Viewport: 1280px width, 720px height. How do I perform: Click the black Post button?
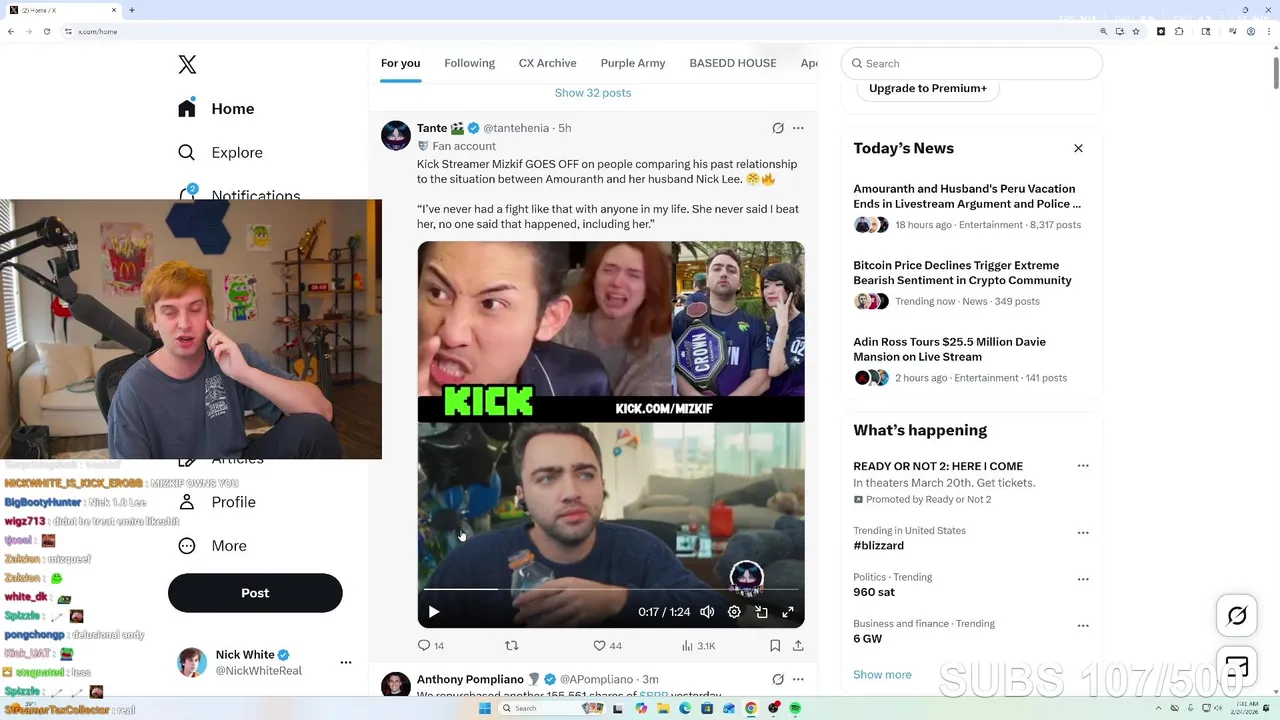click(x=255, y=593)
